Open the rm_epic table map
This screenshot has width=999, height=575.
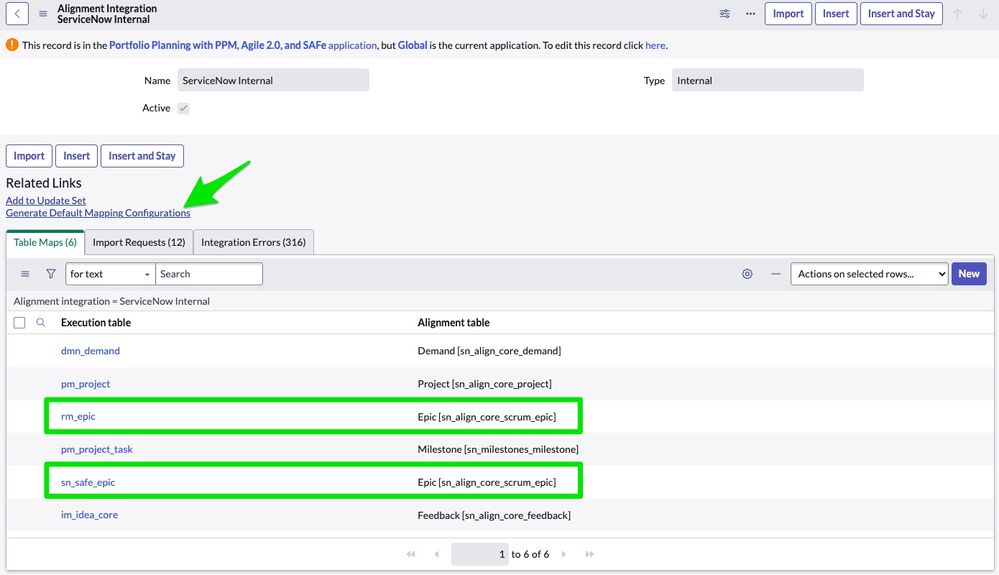pyautogui.click(x=78, y=416)
